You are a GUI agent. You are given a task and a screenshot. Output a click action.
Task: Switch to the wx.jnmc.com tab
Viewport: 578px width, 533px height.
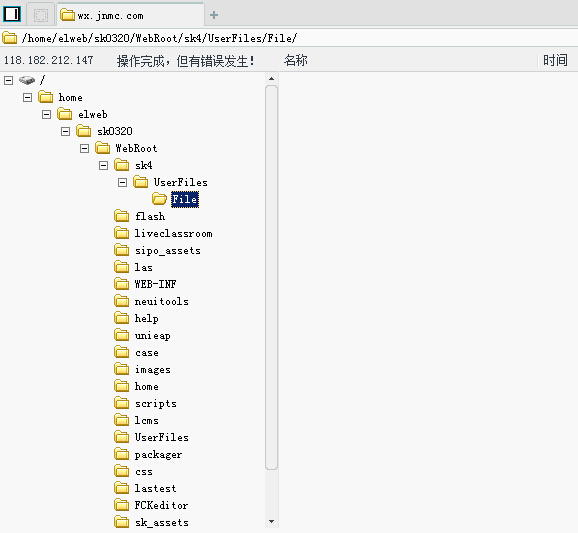(131, 15)
